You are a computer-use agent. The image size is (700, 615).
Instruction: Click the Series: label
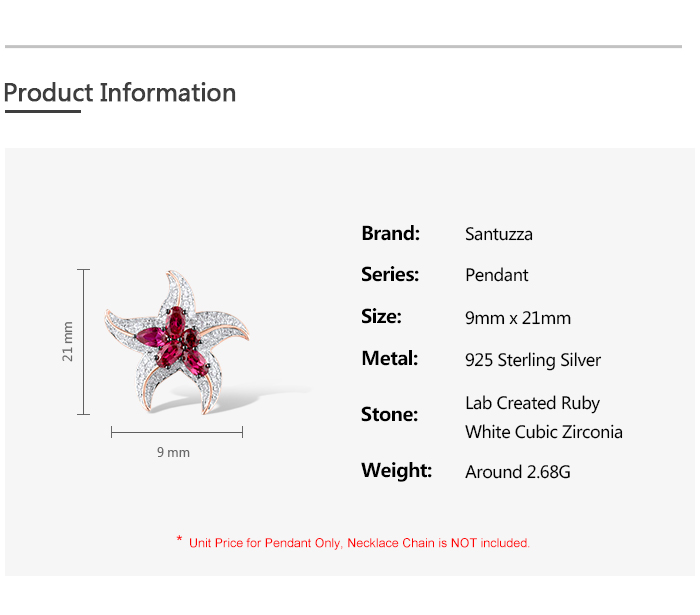point(389,275)
